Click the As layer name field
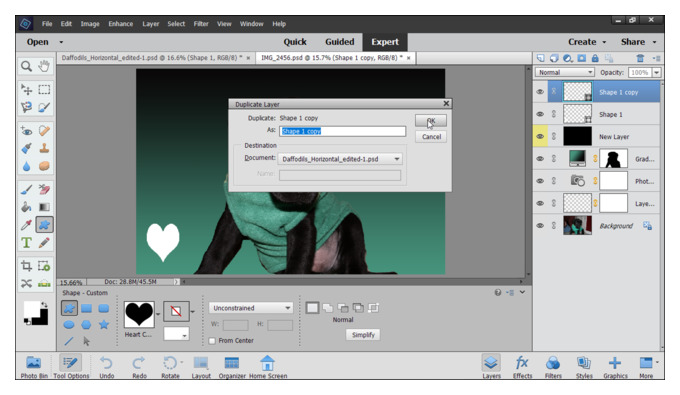 pos(342,131)
